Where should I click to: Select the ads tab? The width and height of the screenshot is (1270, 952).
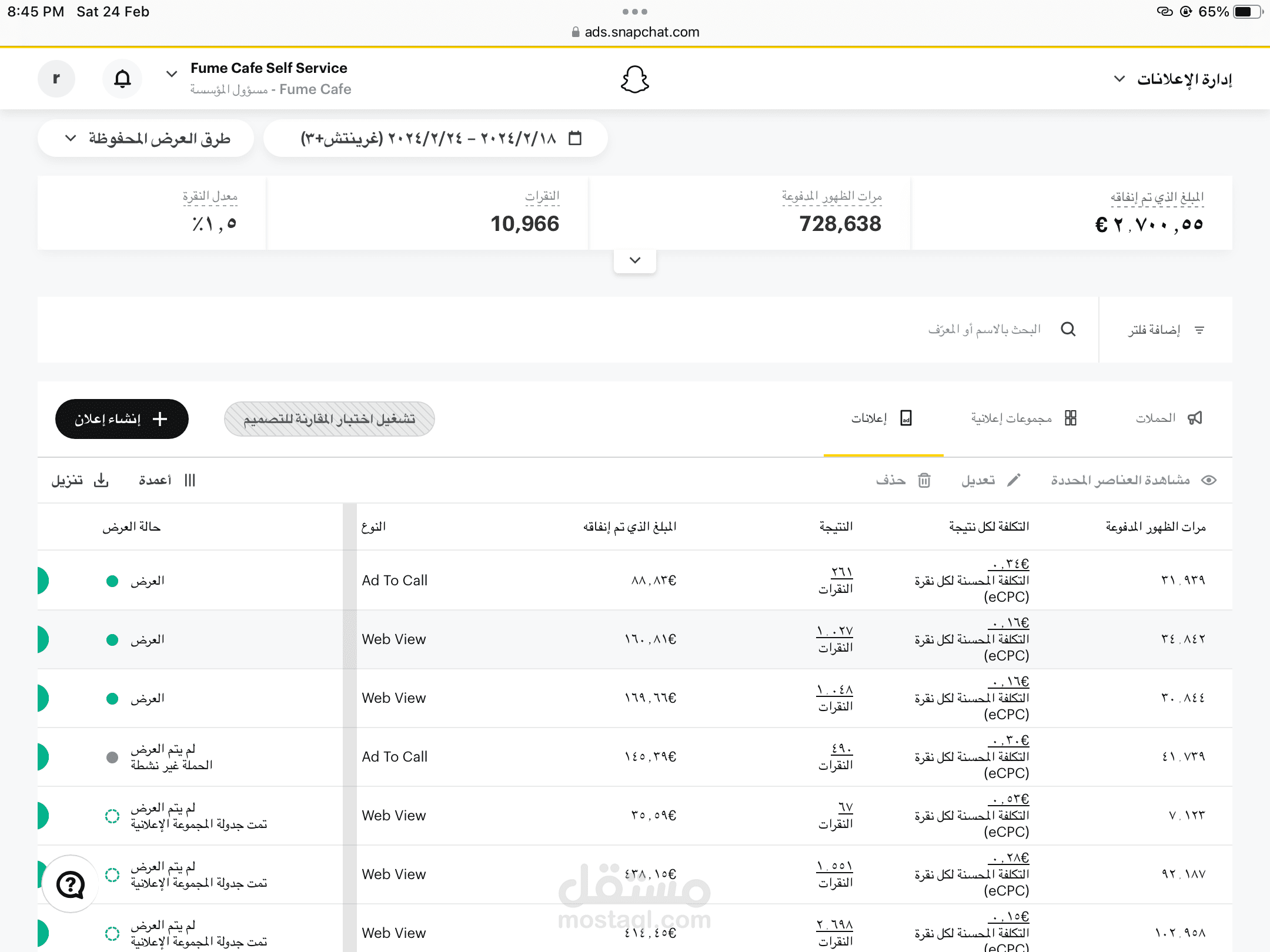point(881,418)
